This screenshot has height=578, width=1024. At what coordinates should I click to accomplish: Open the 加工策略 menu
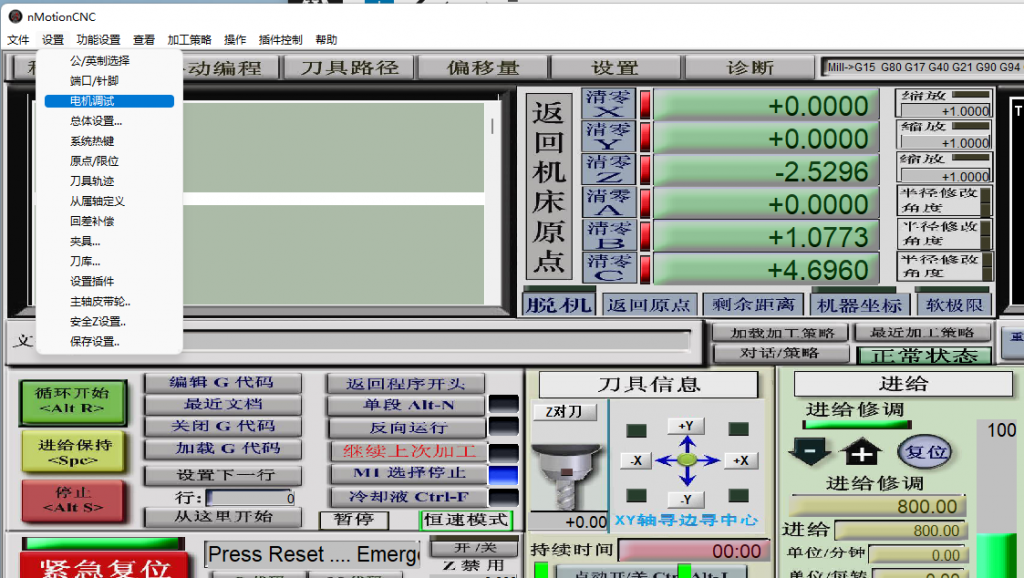pos(189,40)
